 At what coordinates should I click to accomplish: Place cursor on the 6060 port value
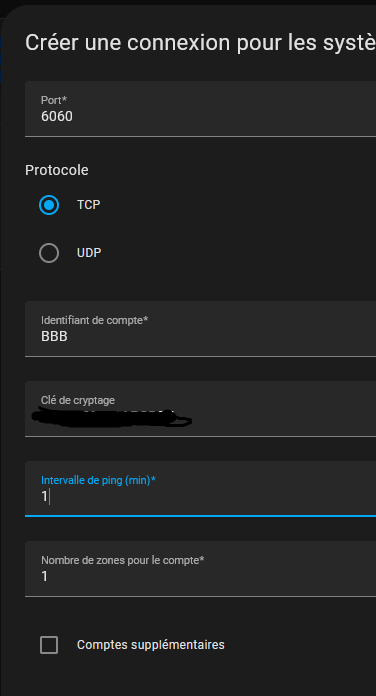click(57, 116)
